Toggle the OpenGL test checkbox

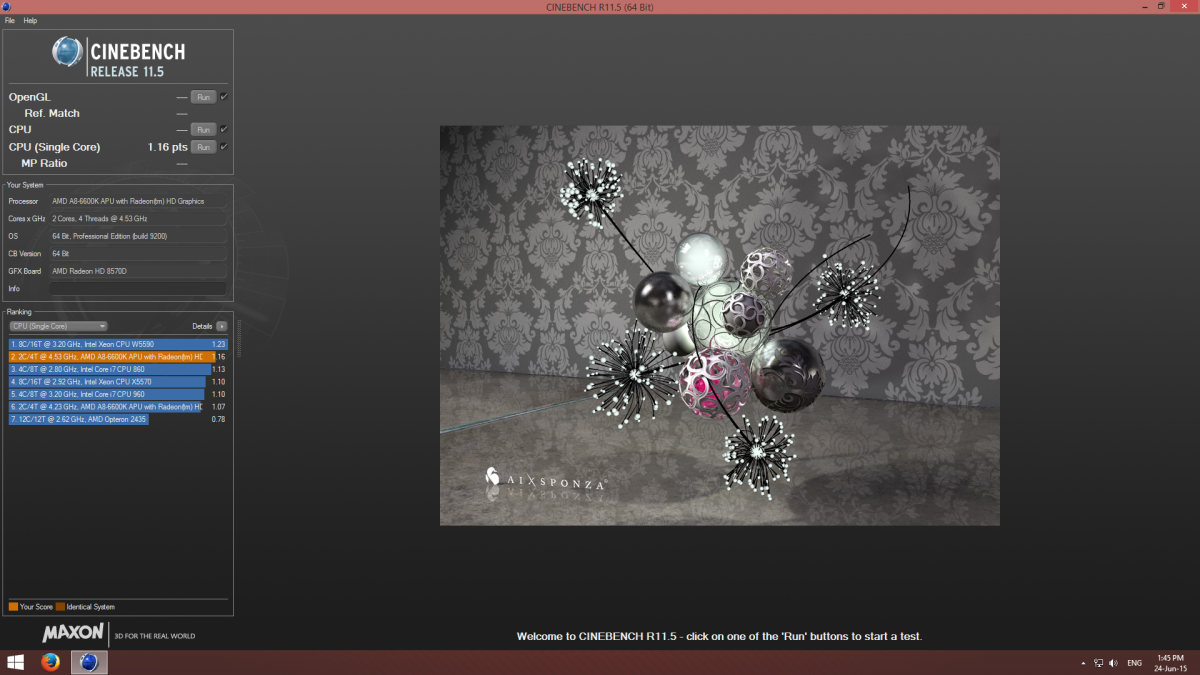[224, 97]
